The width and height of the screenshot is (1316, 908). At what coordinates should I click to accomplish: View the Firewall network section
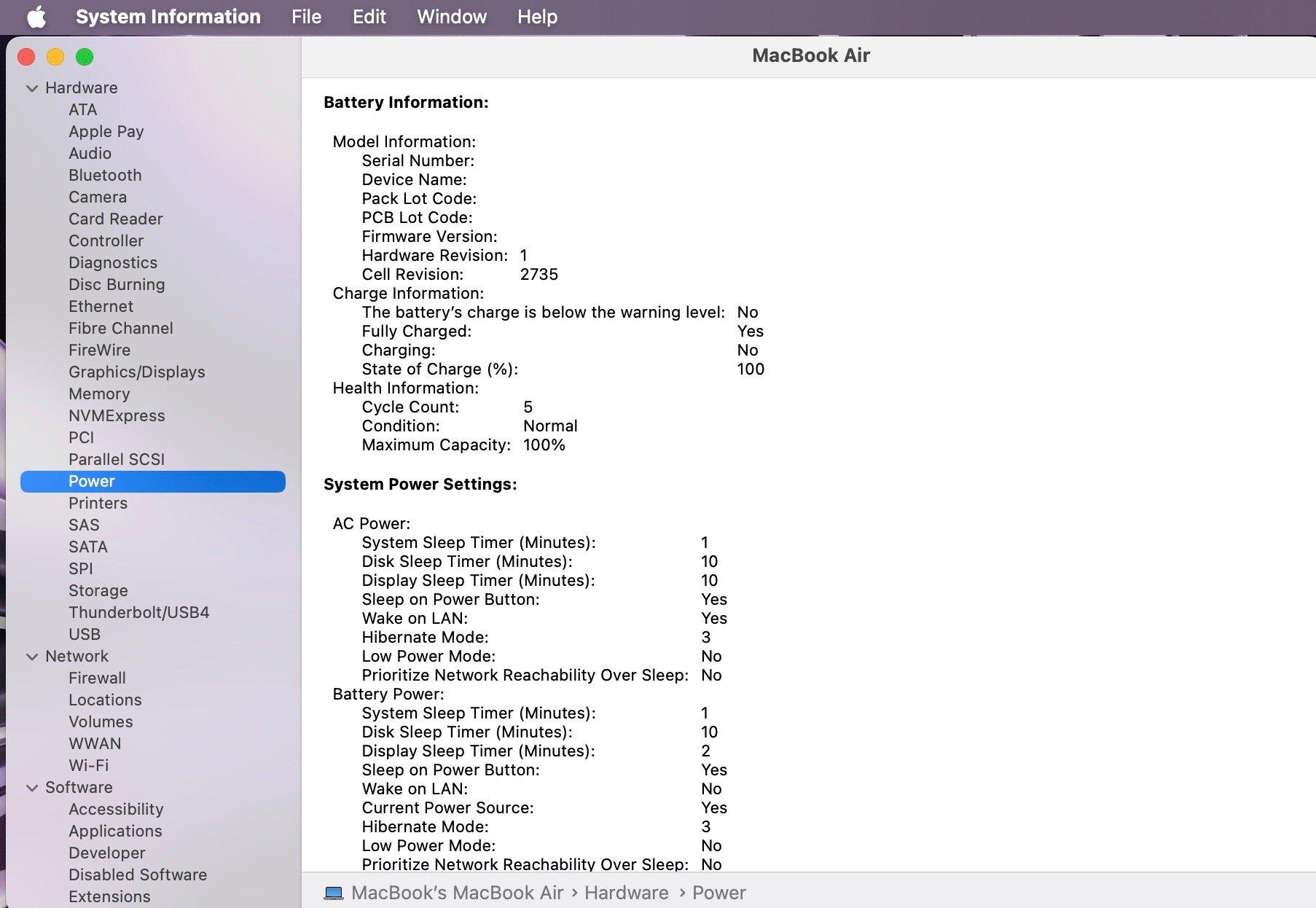[x=97, y=678]
